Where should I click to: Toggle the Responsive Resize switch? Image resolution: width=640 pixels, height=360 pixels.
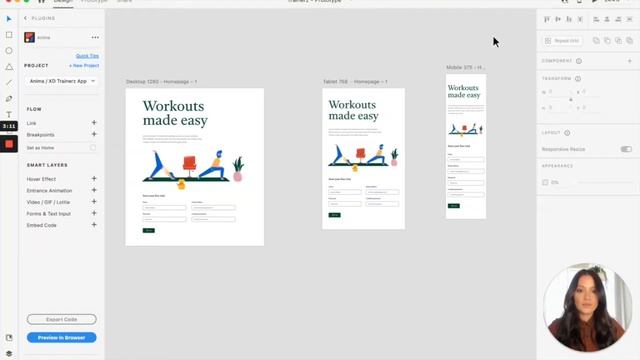point(626,149)
